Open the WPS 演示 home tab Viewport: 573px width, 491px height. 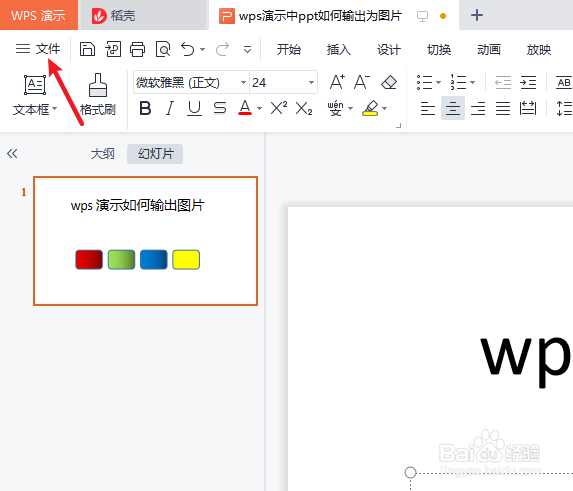tap(38, 16)
